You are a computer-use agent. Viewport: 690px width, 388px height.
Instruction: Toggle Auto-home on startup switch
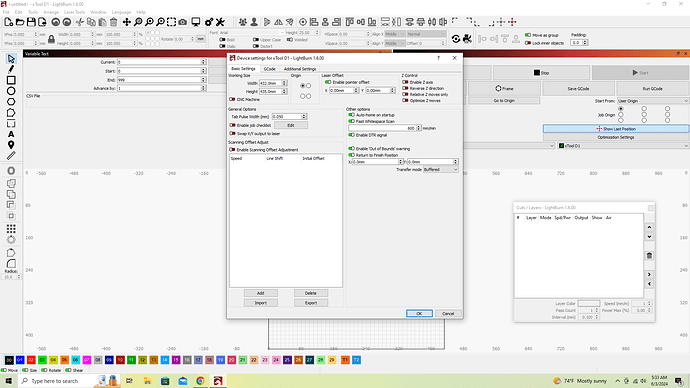coord(351,115)
